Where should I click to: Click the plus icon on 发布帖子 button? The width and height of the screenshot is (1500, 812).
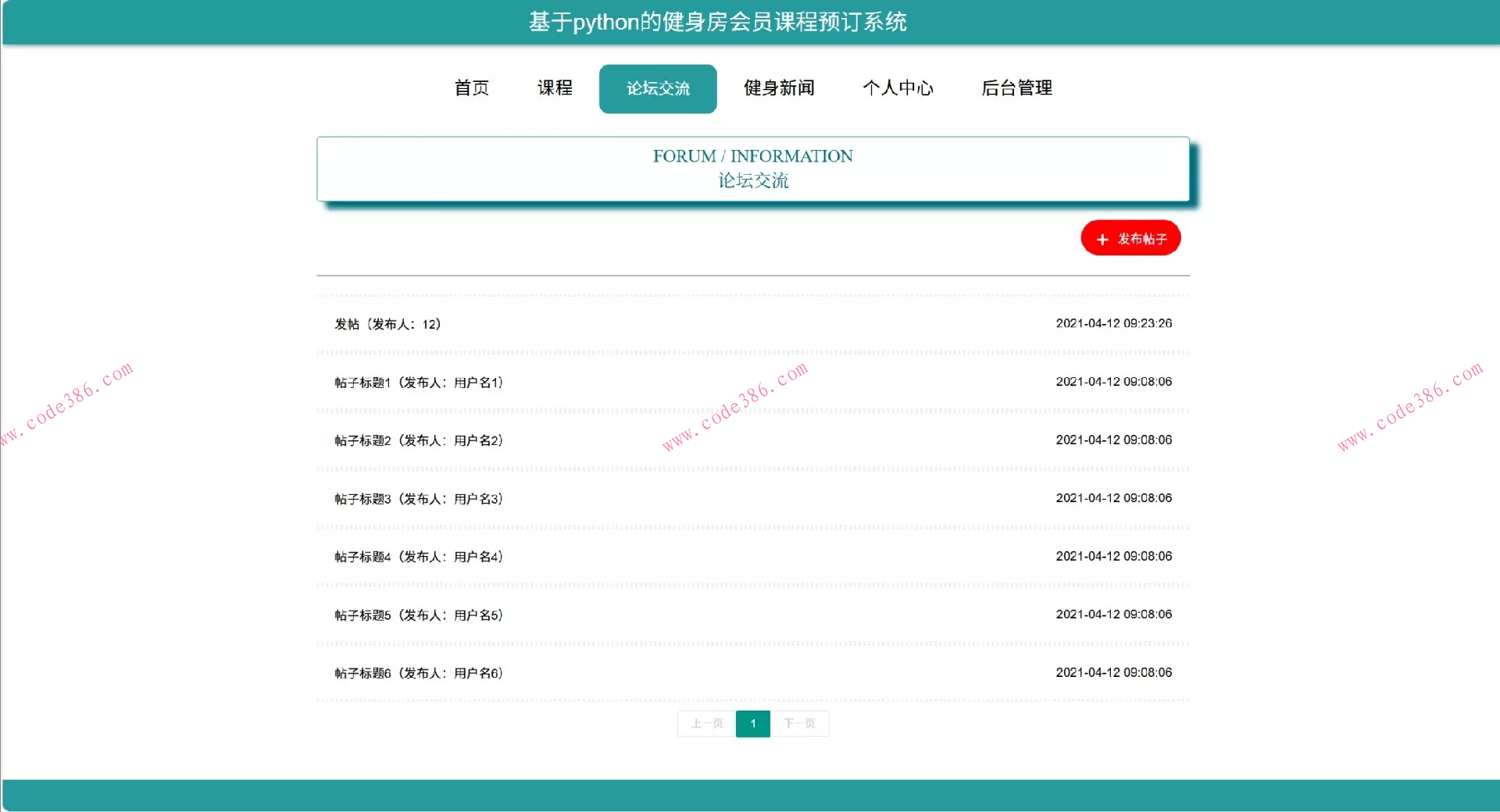1102,238
